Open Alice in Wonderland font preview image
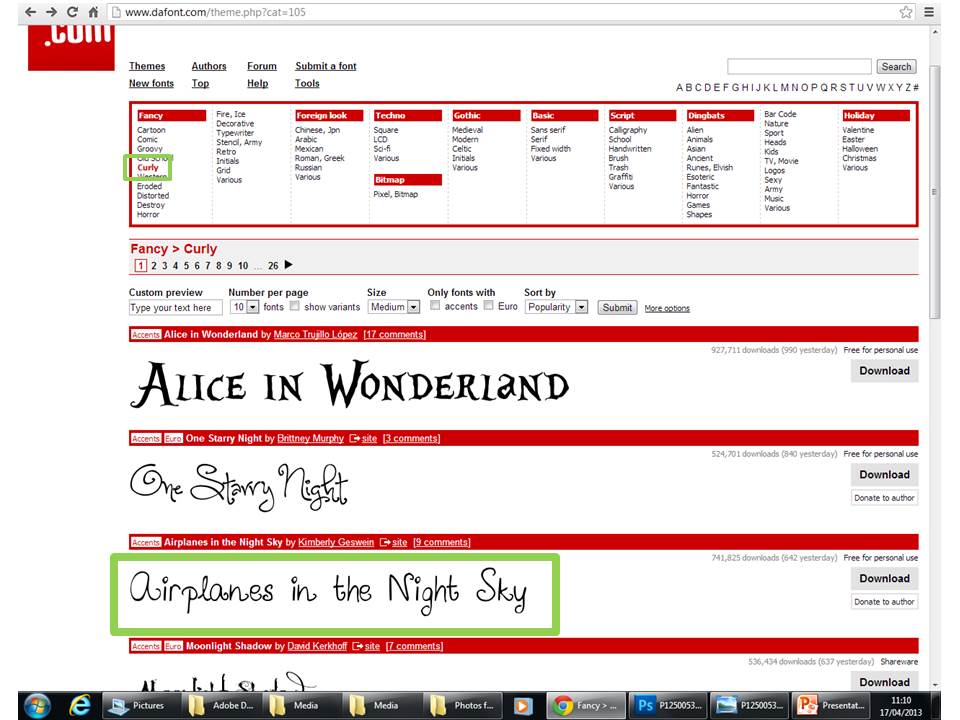Screen dimensions: 960x720 pos(350,384)
